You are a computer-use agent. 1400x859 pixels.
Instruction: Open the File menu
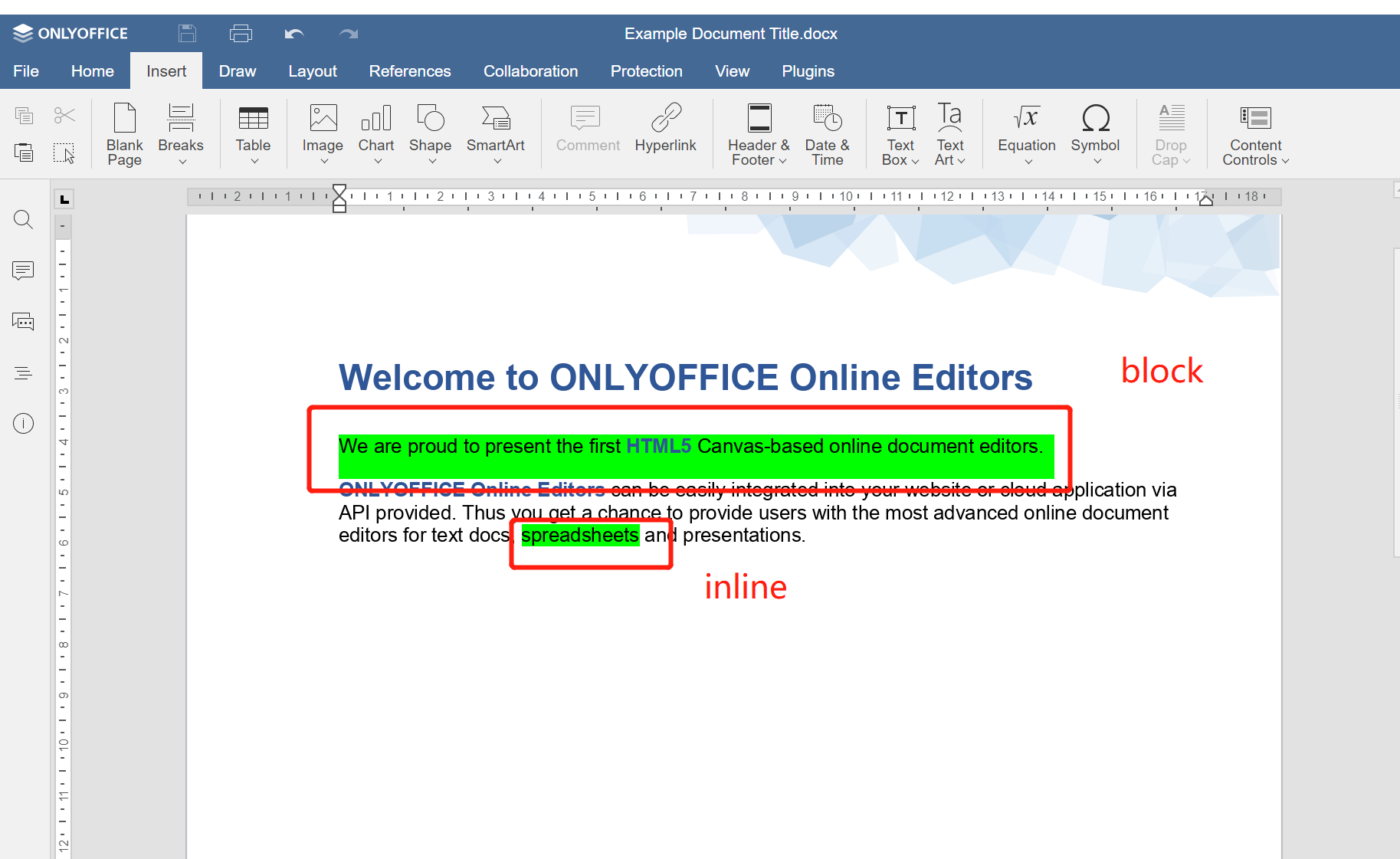[26, 70]
